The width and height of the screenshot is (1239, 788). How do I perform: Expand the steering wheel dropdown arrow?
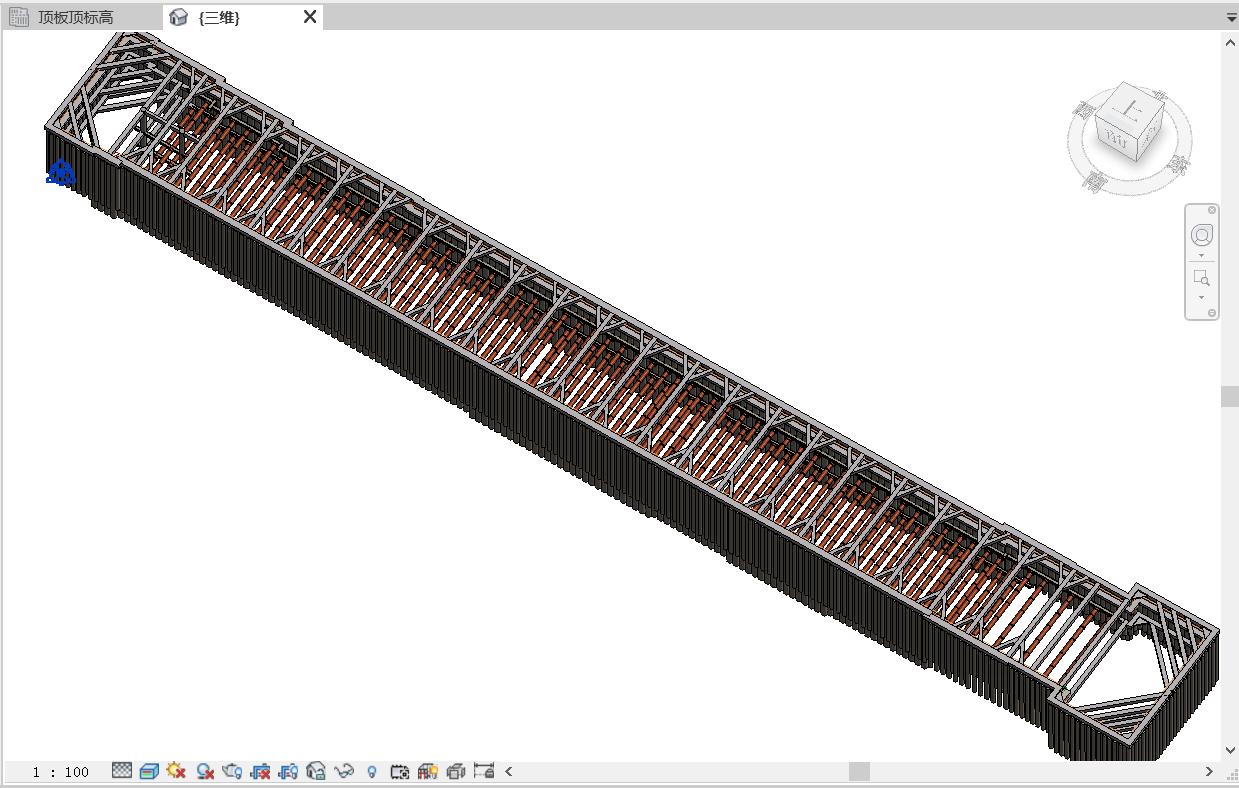click(1202, 256)
